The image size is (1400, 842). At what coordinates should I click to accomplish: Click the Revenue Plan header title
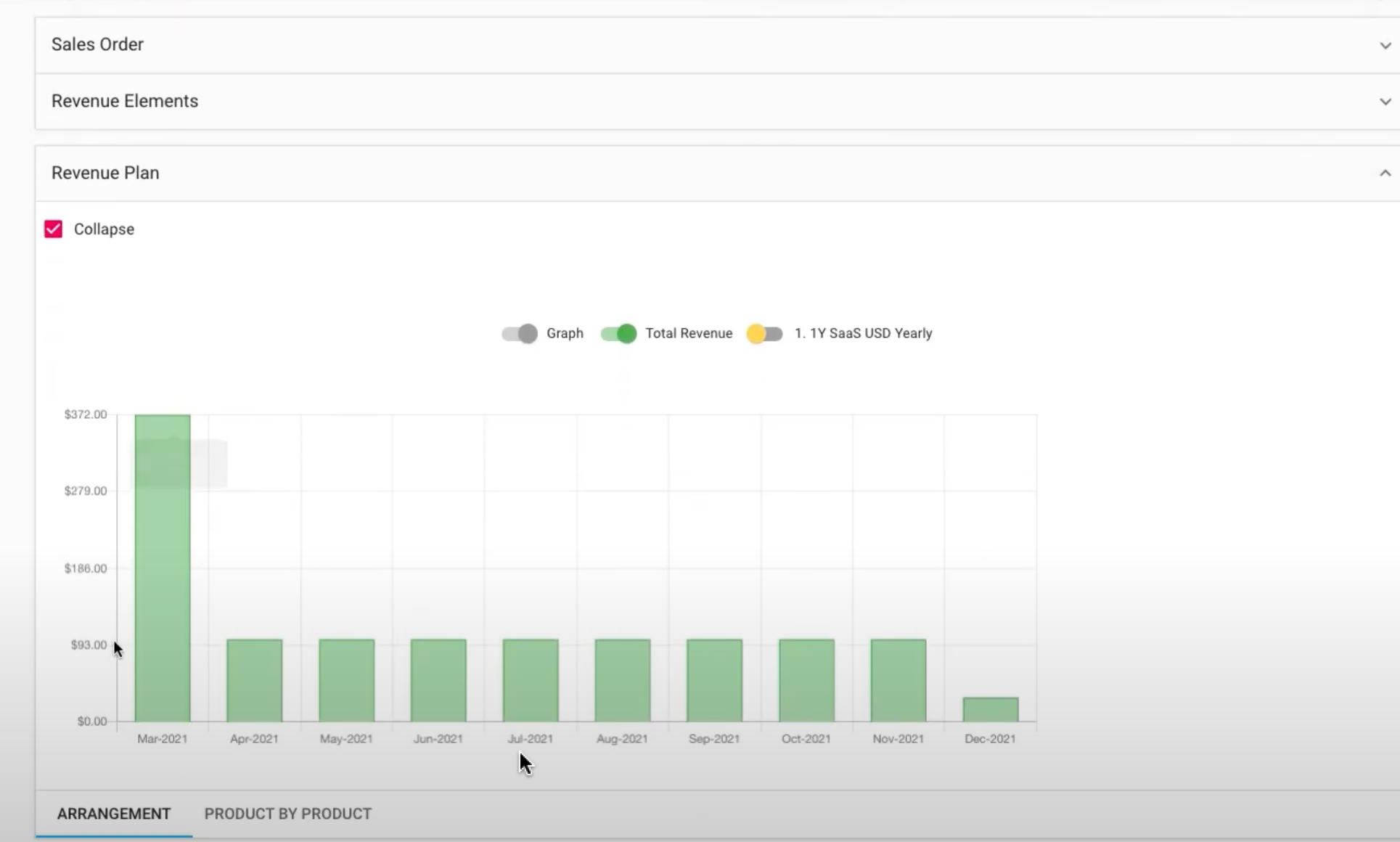[x=105, y=173]
